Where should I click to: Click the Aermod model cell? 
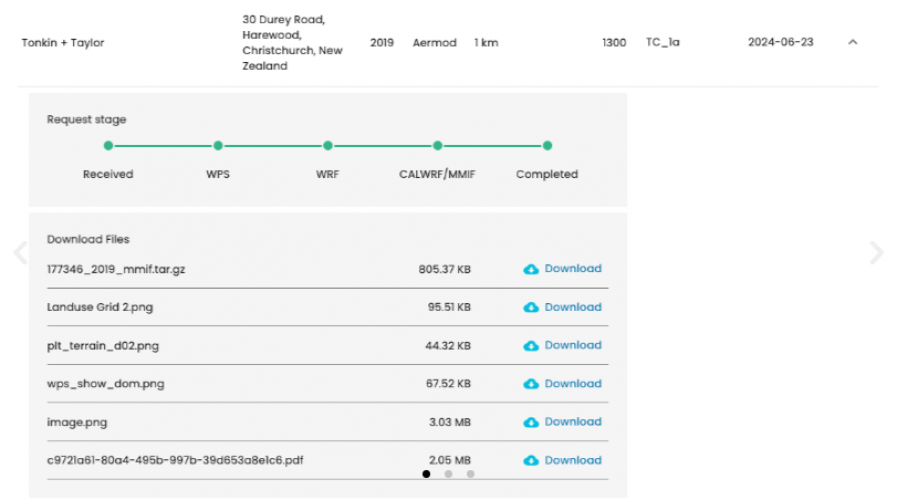[x=435, y=42]
